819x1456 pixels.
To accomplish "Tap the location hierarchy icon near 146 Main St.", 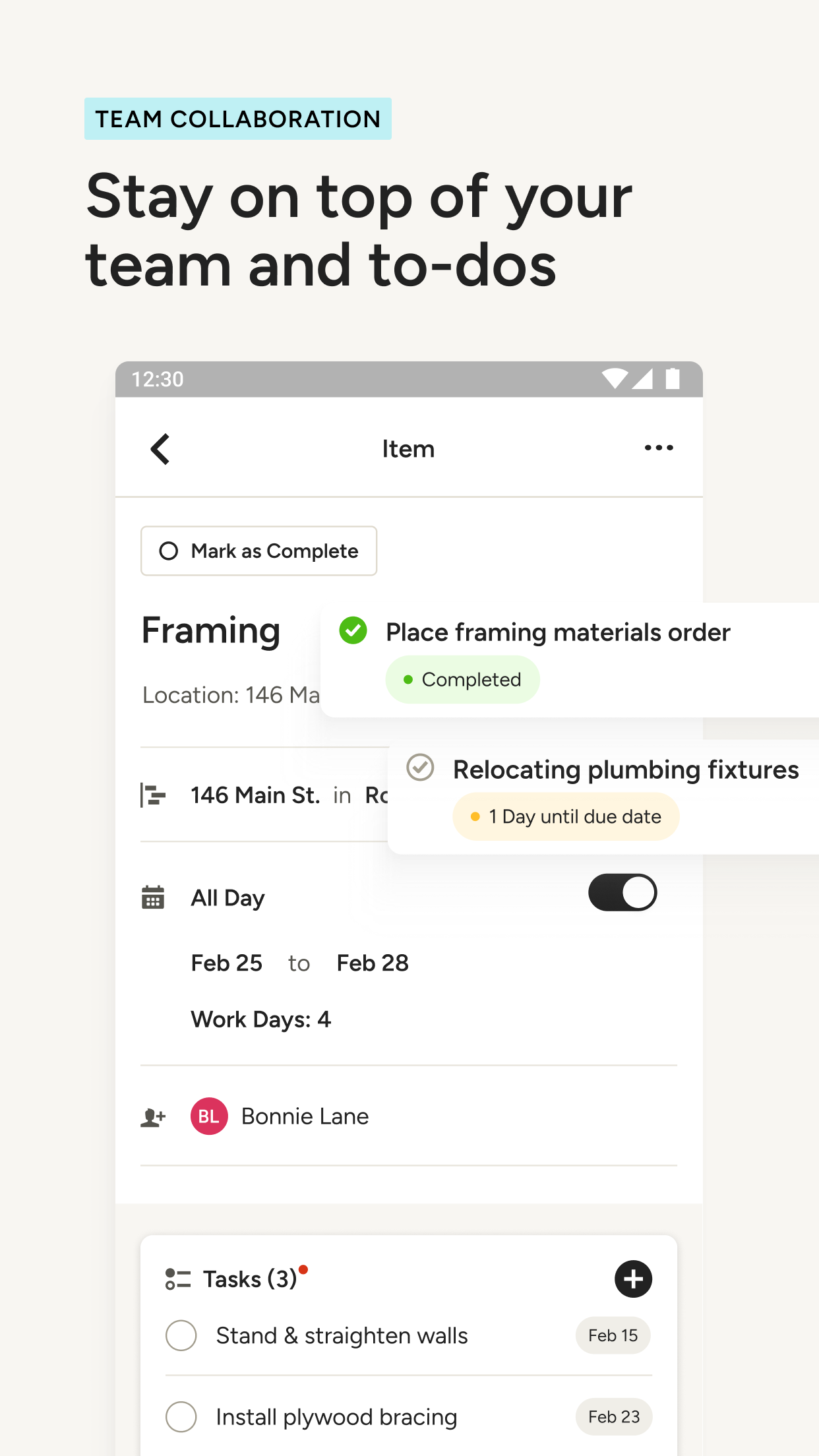I will pyautogui.click(x=152, y=795).
